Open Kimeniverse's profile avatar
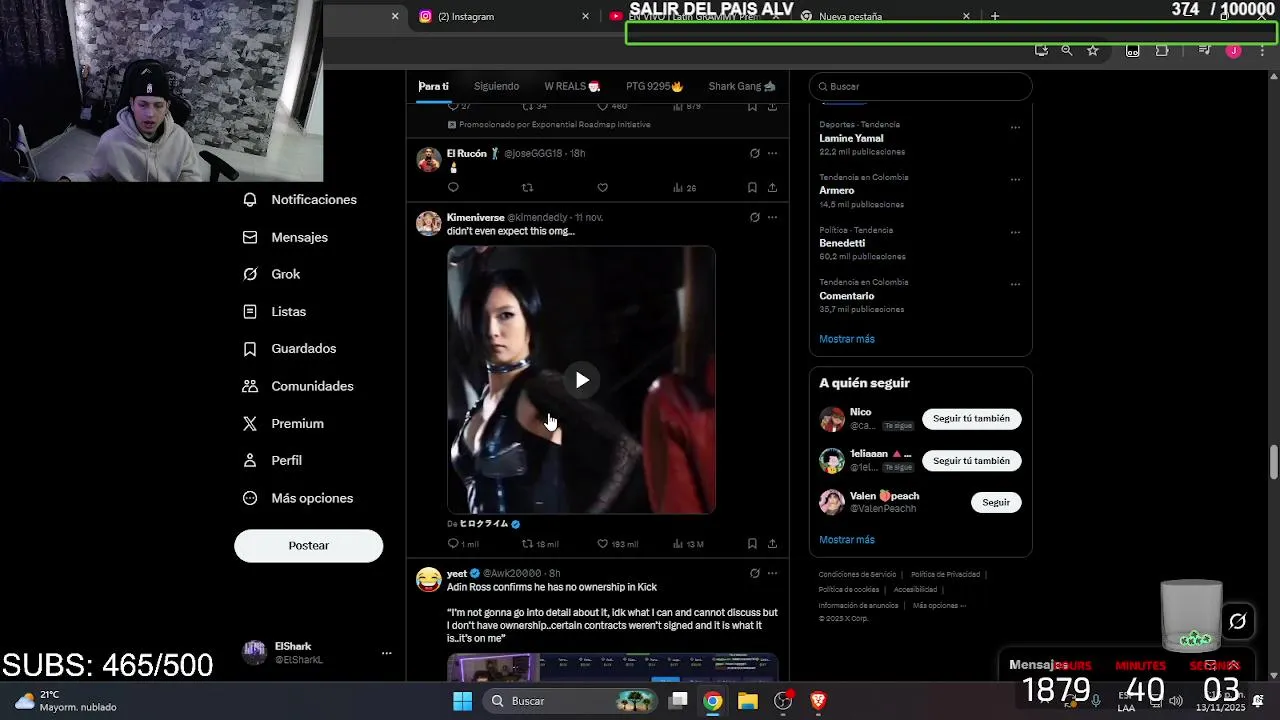Screen dimensions: 1280x720 click(x=428, y=223)
